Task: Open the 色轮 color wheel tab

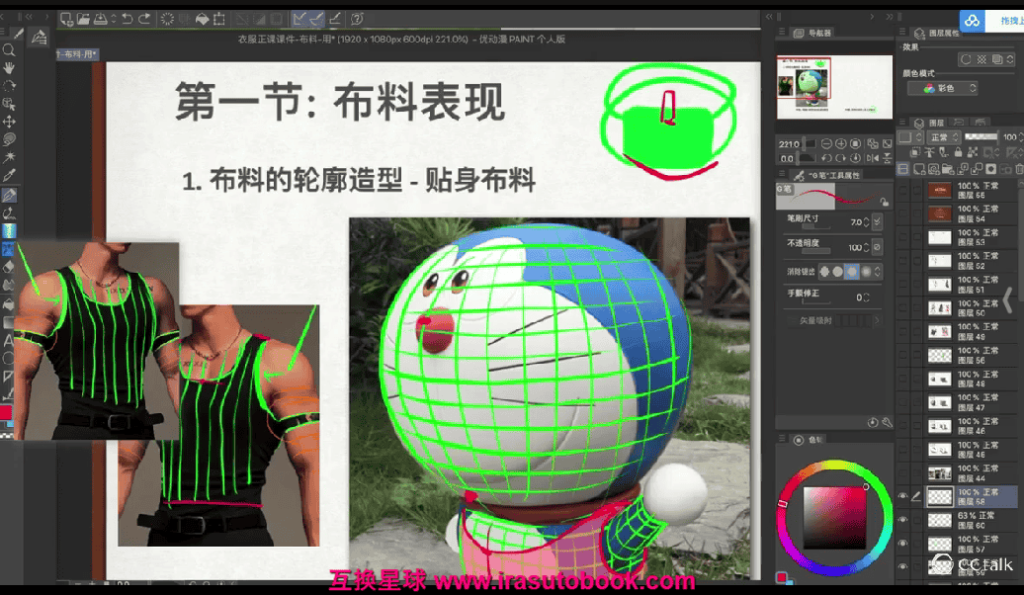Action: pos(808,440)
